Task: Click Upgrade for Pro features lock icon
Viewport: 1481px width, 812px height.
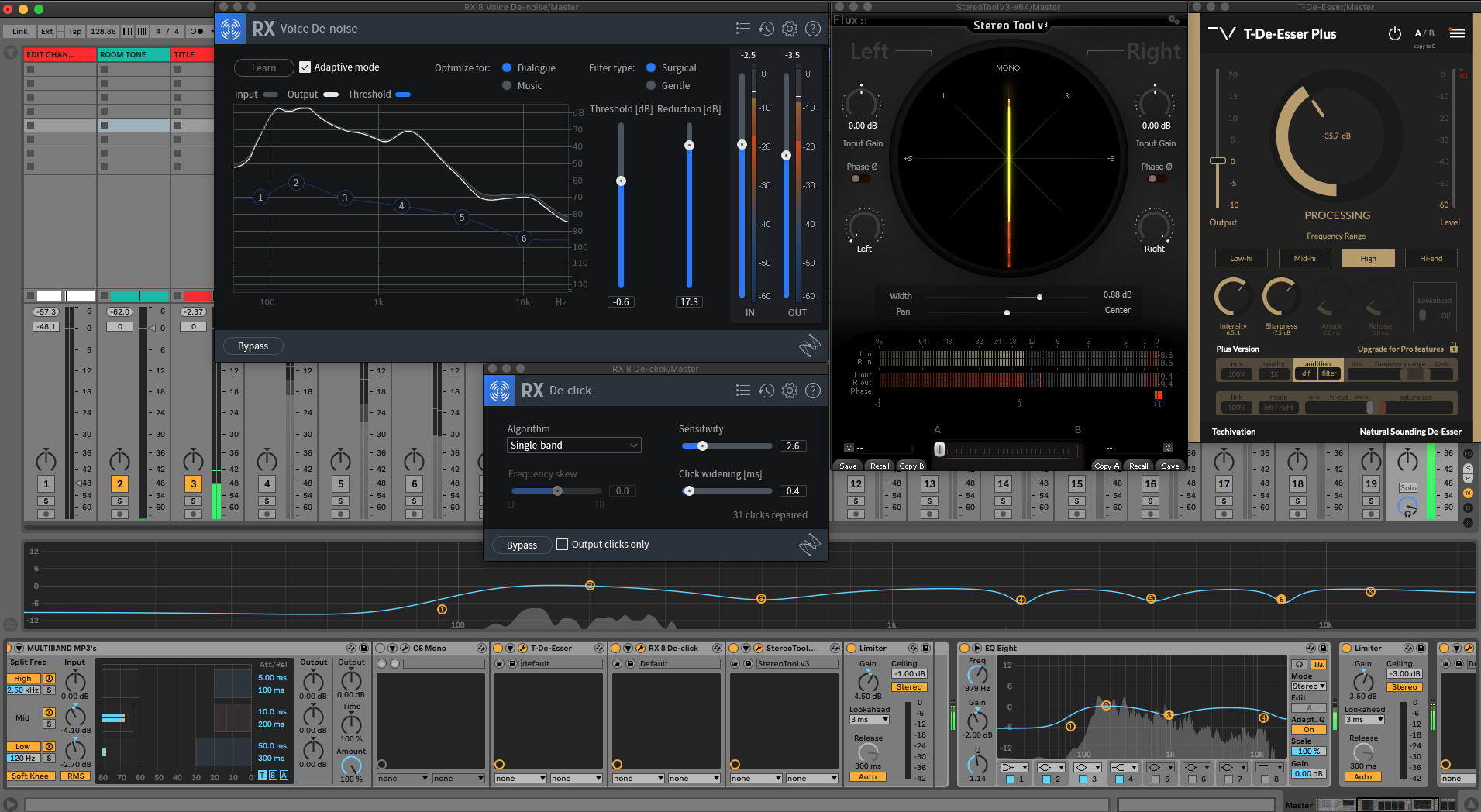Action: (1454, 348)
